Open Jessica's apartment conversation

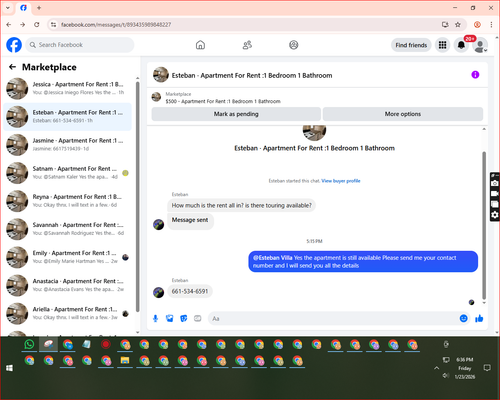pyautogui.click(x=68, y=88)
